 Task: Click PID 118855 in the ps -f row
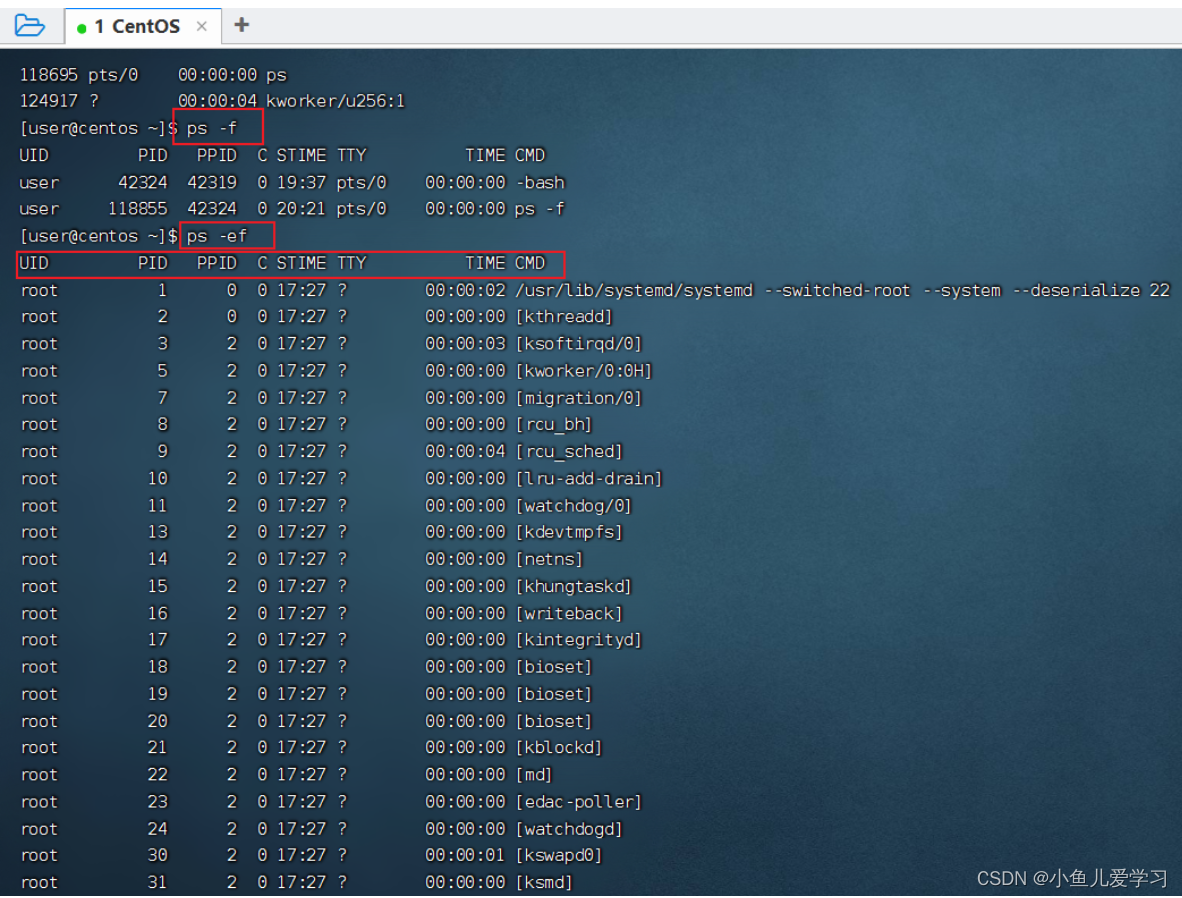(x=137, y=209)
